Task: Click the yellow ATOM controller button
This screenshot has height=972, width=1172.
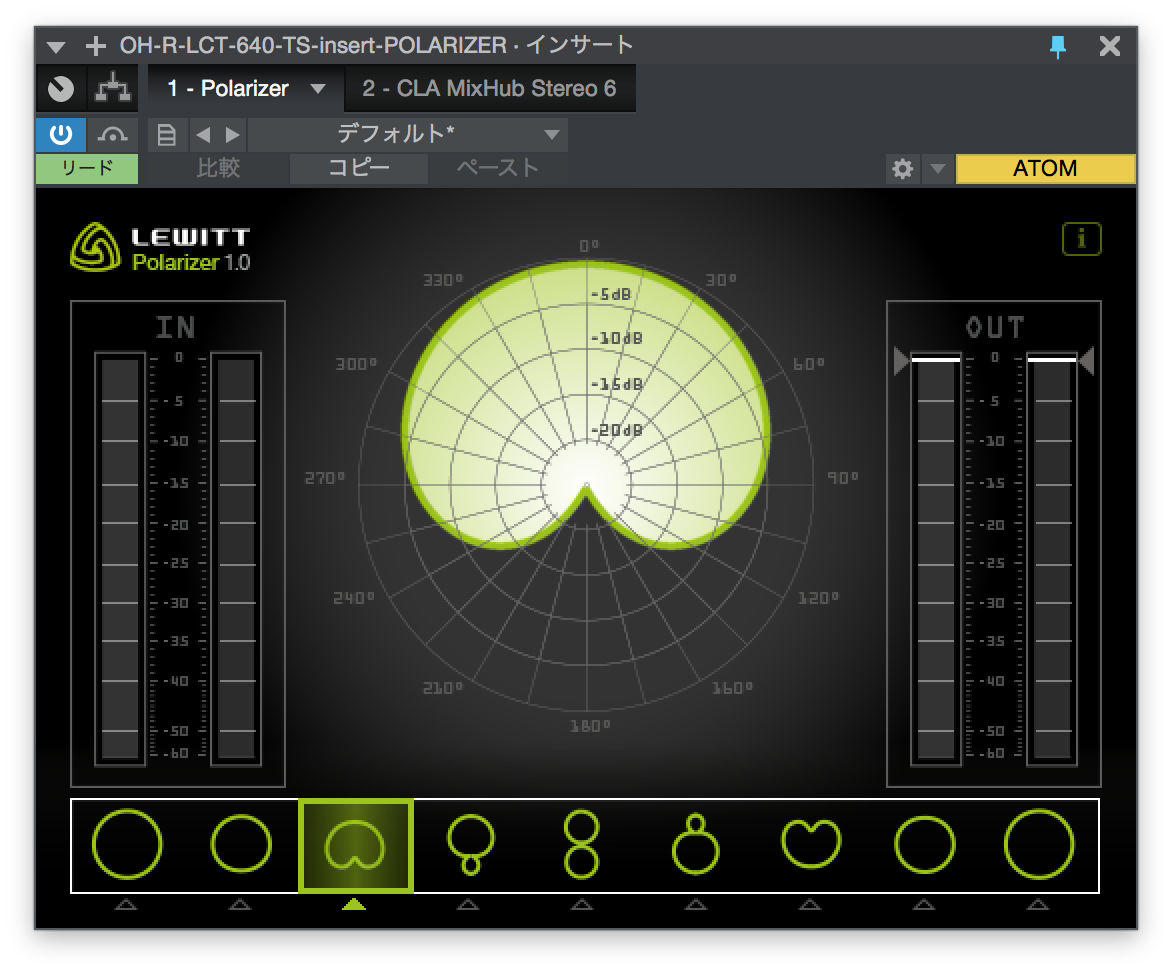Action: (1045, 168)
